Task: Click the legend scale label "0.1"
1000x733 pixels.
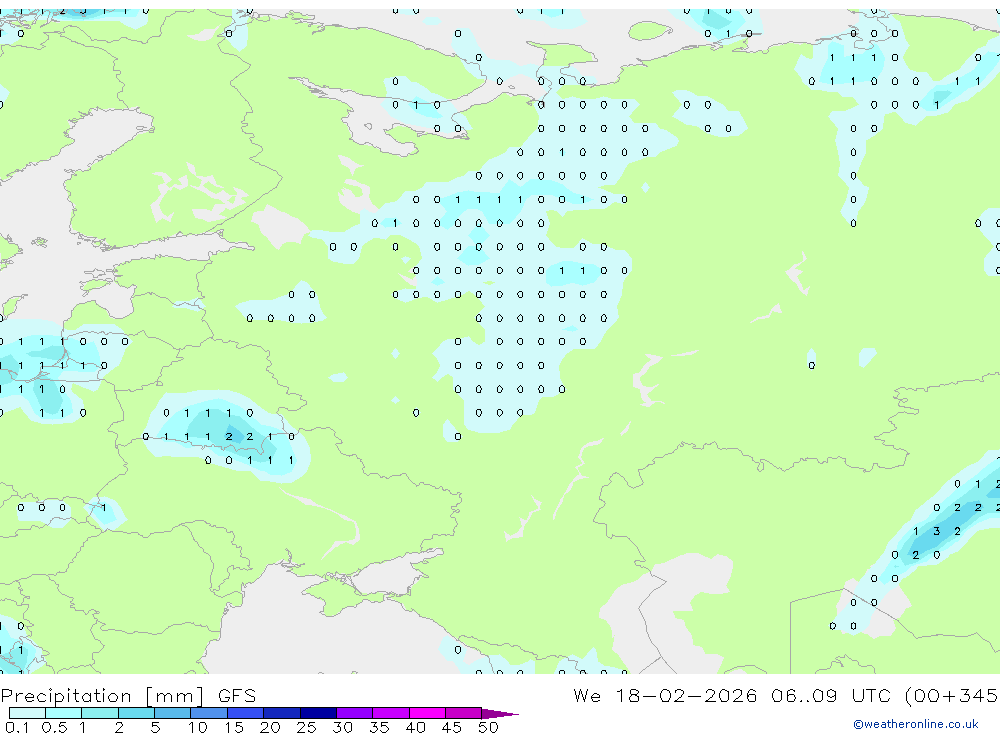Action: 17,727
